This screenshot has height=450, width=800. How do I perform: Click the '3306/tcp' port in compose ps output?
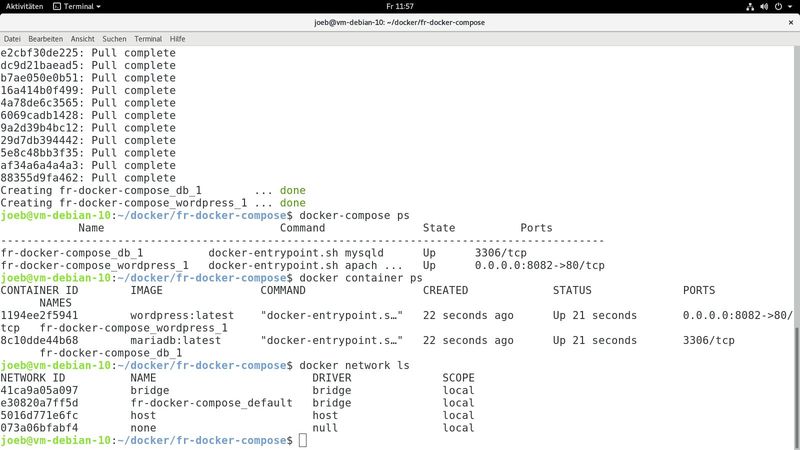point(501,253)
